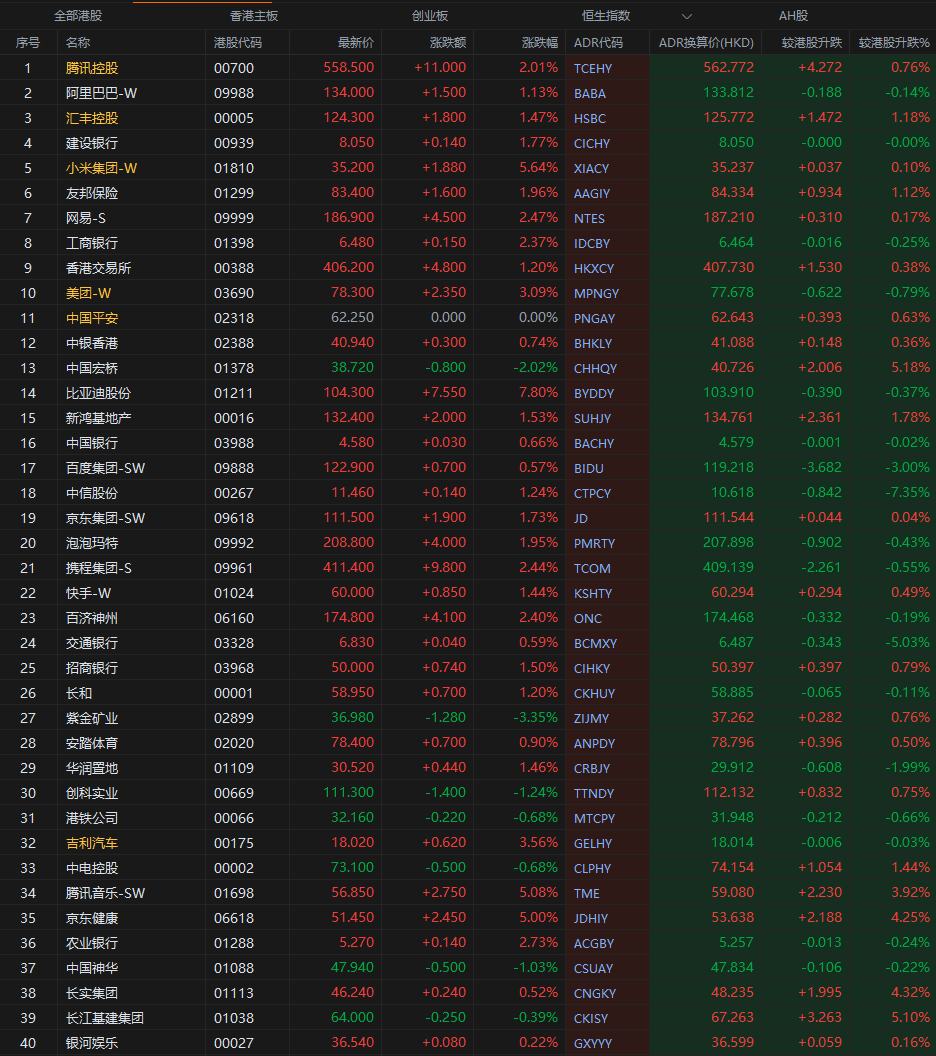Click the 5.18% ADR difference value
Viewport: 936px width, 1056px height.
(910, 367)
